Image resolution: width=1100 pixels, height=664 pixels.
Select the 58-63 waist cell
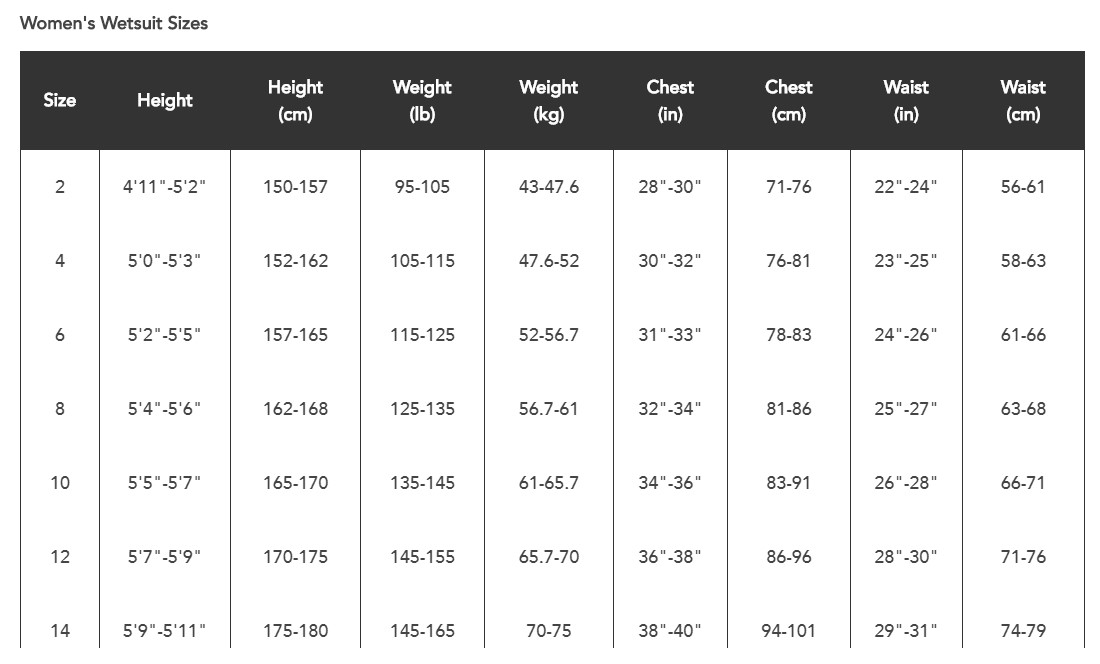tap(1023, 261)
